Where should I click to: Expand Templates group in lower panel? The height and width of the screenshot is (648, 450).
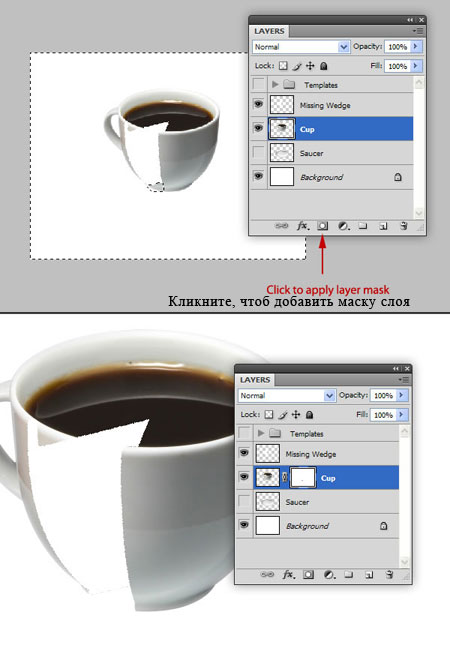[x=261, y=433]
